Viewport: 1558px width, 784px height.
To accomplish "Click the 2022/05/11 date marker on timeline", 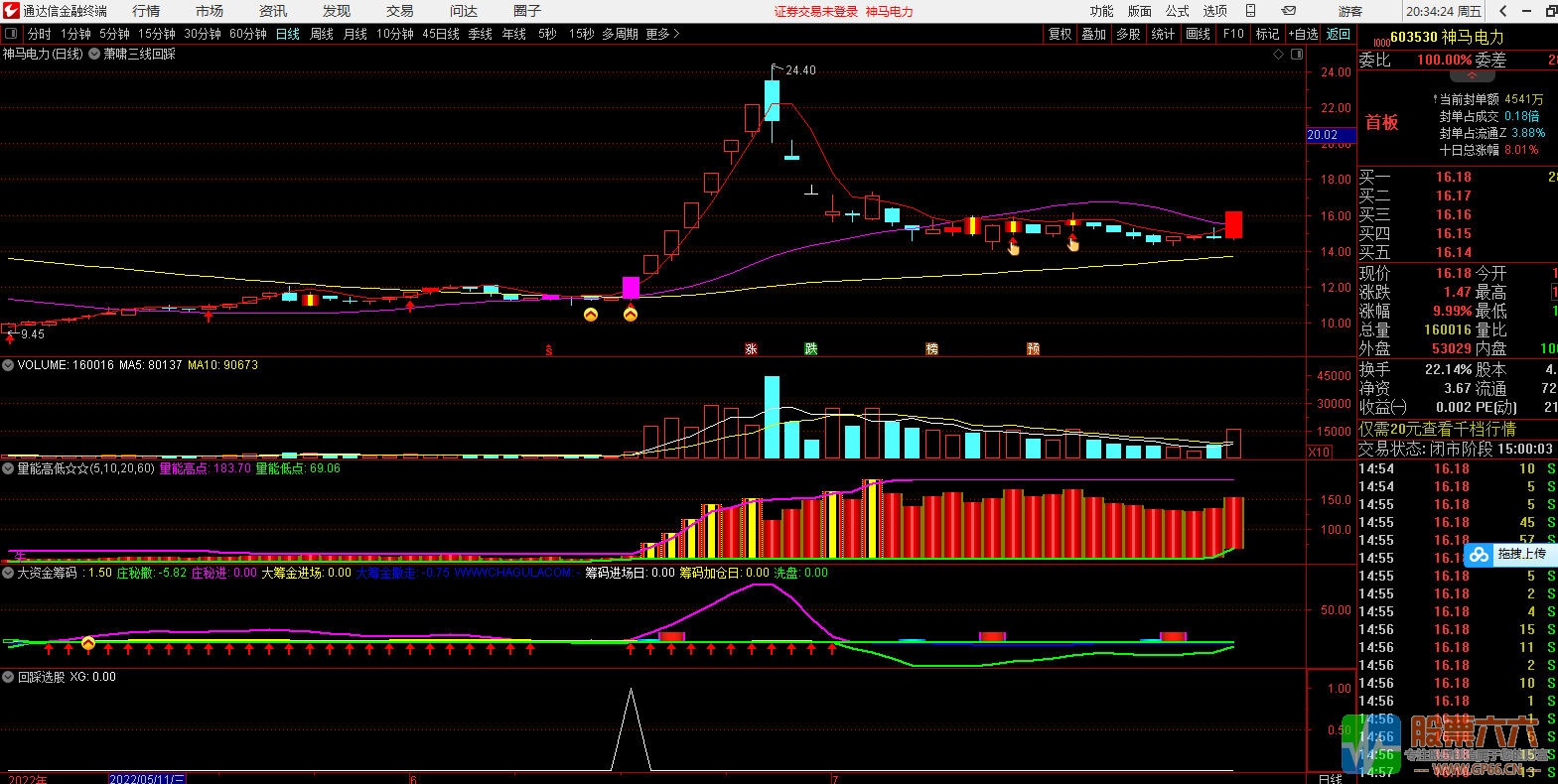I will pos(146,779).
